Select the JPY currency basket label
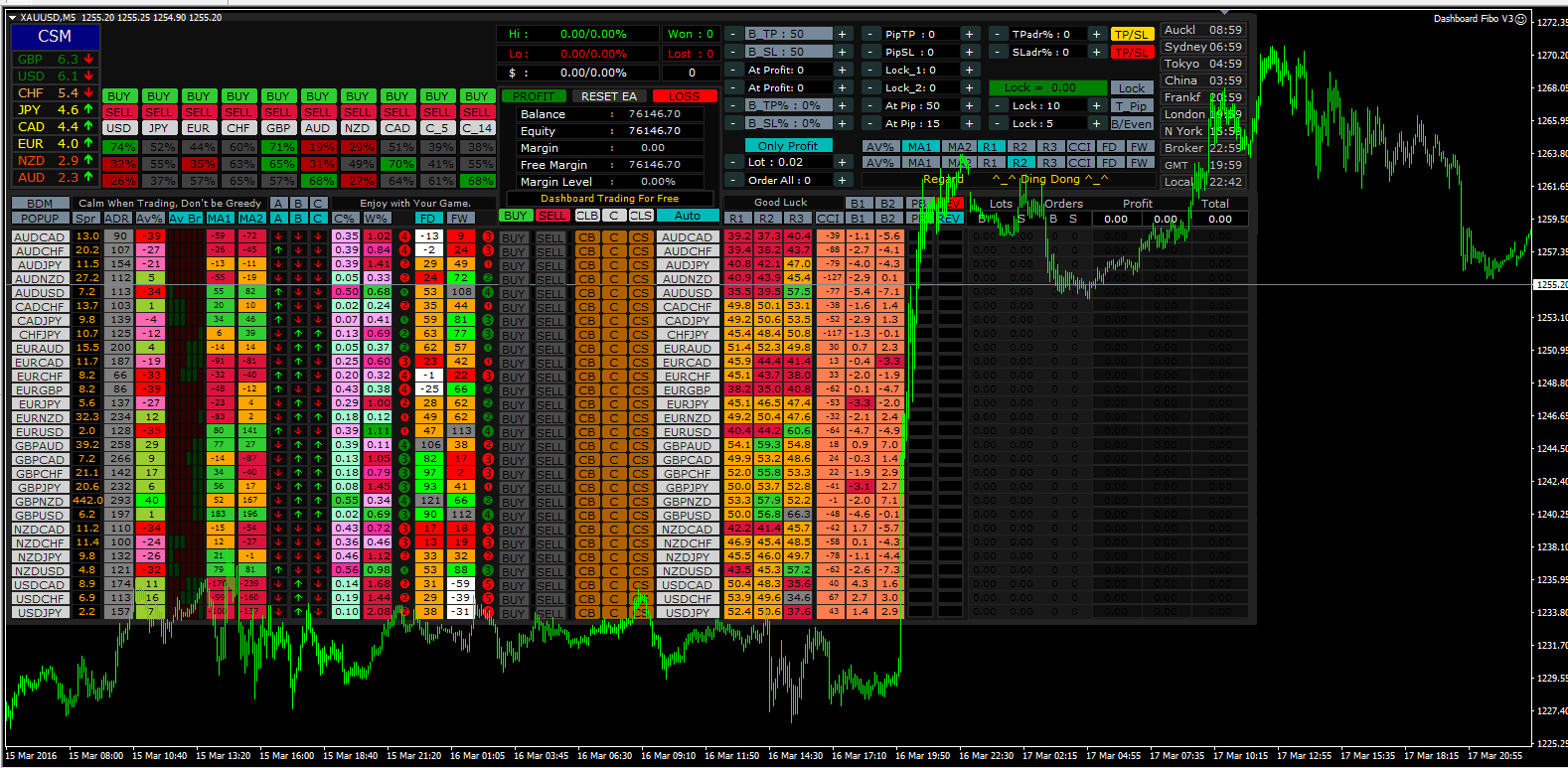1568x768 pixels. coord(158,128)
